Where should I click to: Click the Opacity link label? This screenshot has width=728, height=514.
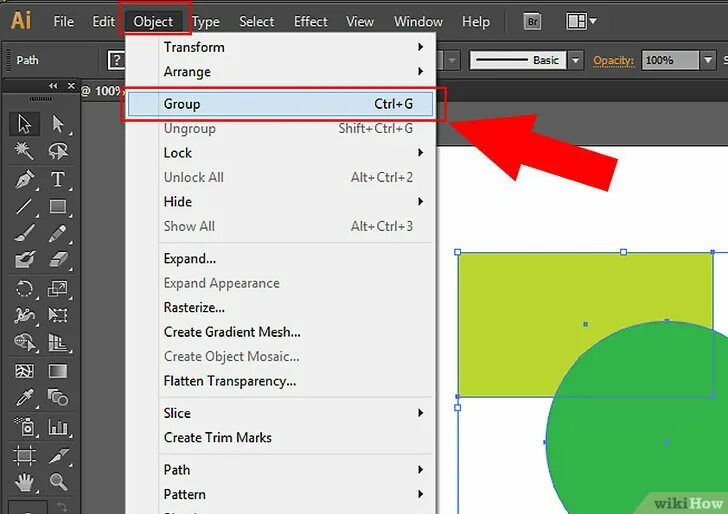click(x=613, y=60)
